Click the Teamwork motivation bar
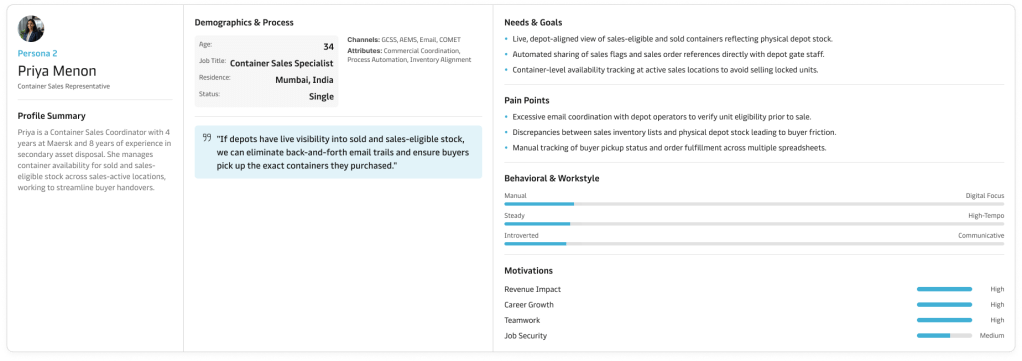1022x361 pixels. pyautogui.click(x=944, y=321)
